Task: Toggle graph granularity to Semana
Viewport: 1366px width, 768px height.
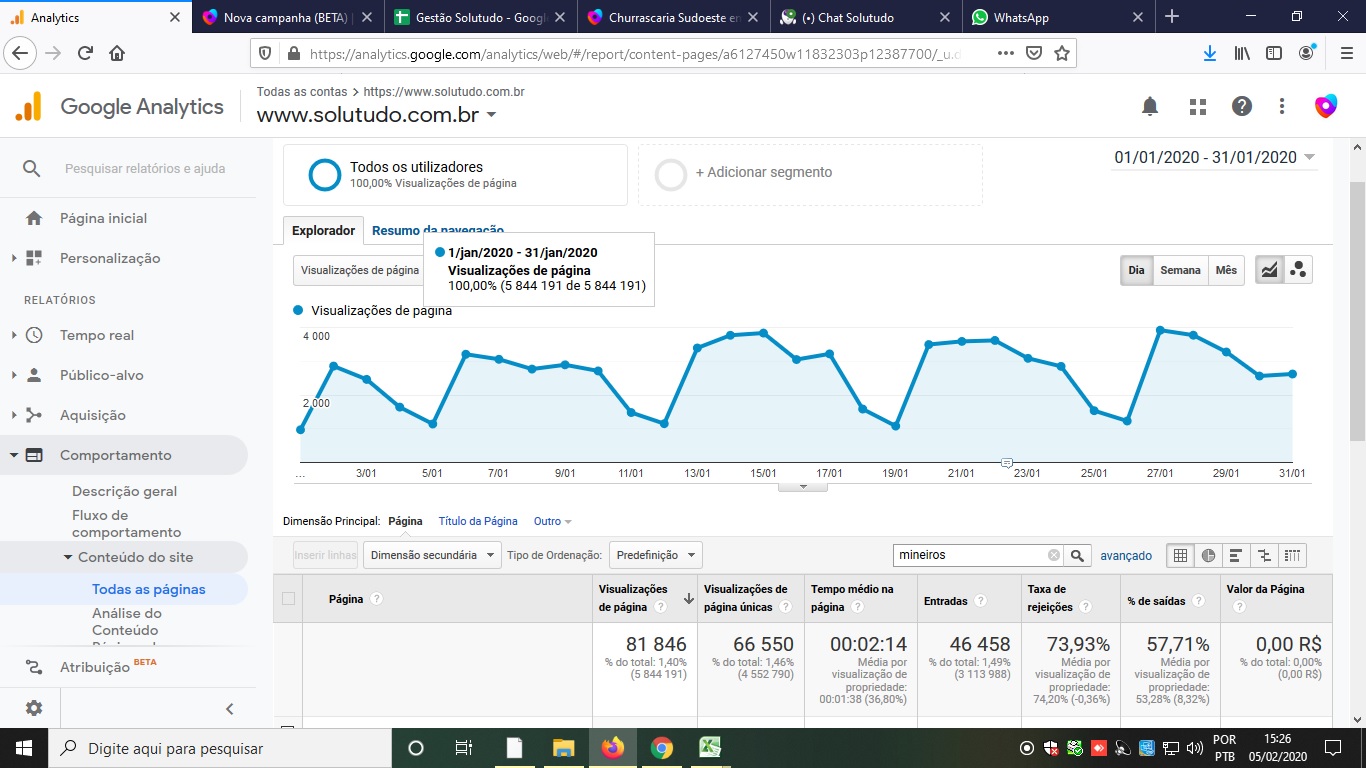Action: (x=1180, y=270)
